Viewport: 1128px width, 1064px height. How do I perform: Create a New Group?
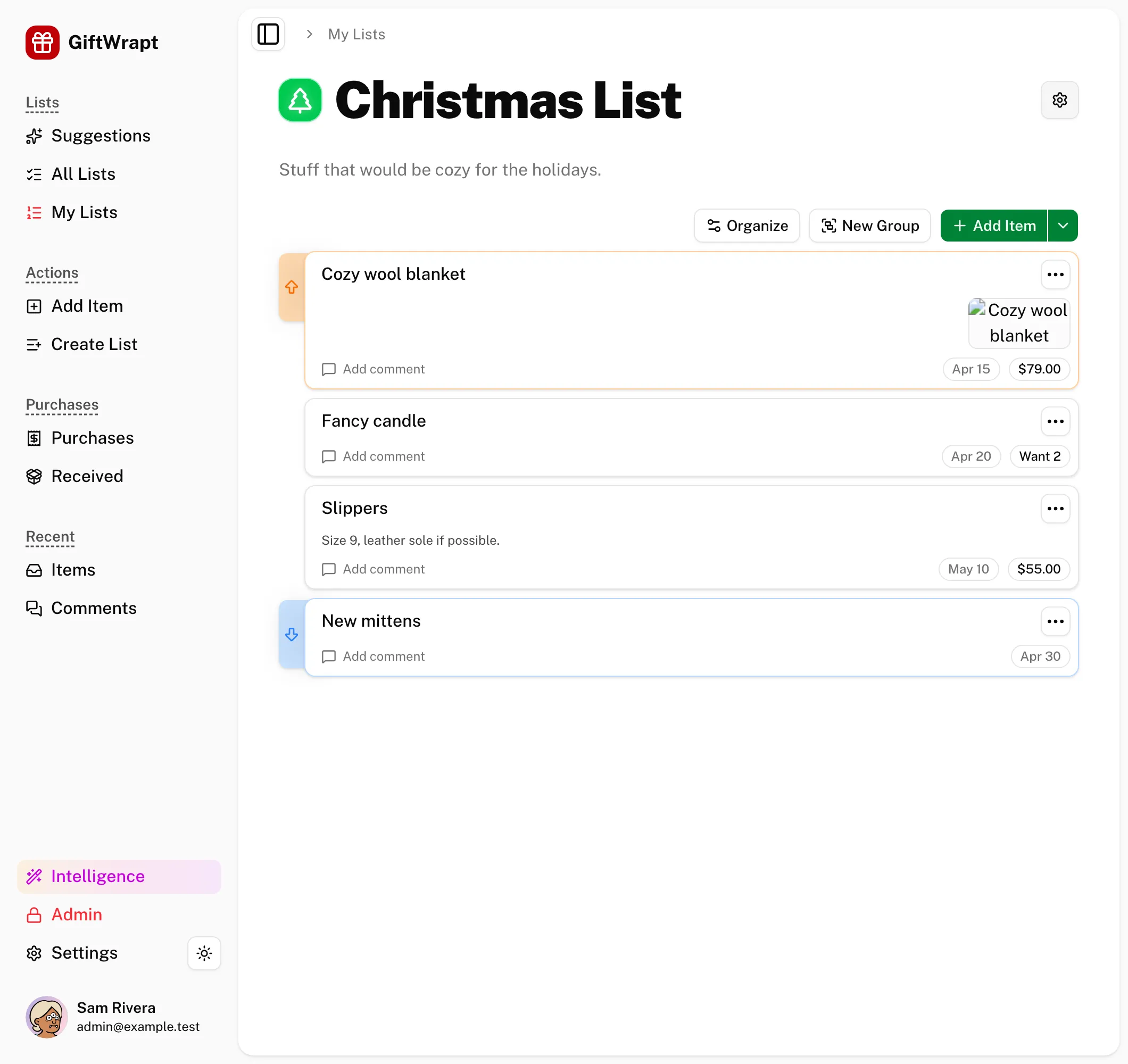[x=869, y=226]
